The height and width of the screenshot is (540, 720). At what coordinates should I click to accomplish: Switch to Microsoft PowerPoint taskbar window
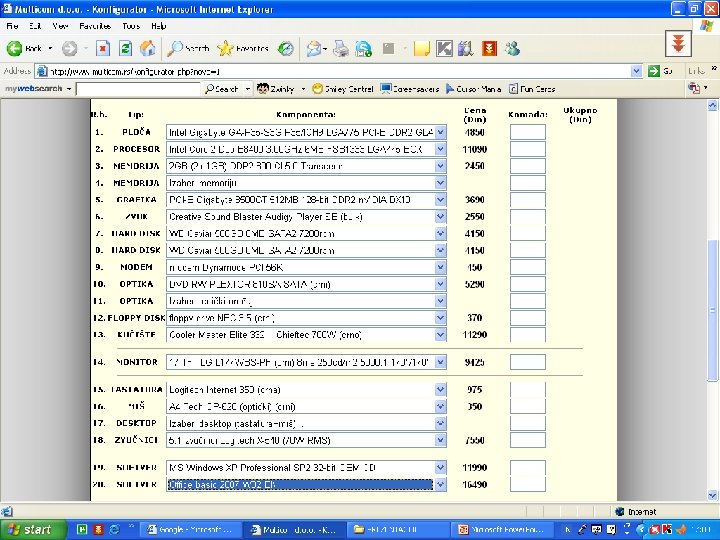[x=501, y=530]
